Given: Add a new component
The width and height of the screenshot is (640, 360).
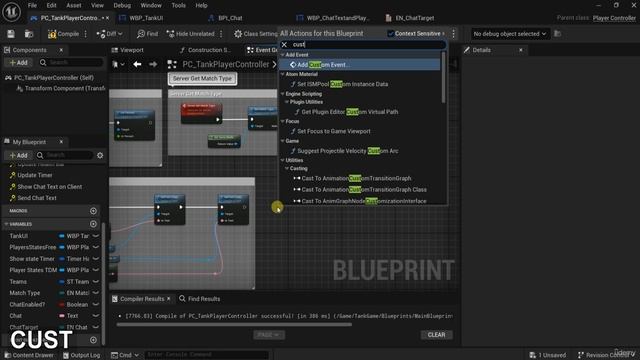Looking at the screenshot, I should click(18, 62).
